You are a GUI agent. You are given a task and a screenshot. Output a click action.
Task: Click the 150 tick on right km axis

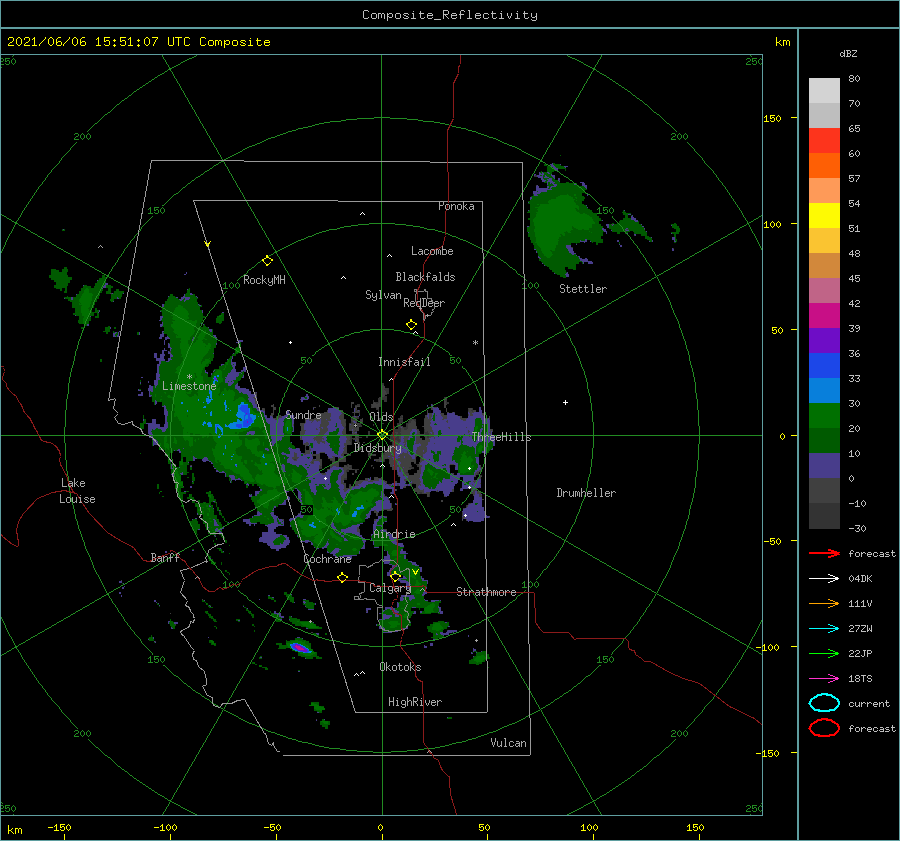[x=772, y=118]
